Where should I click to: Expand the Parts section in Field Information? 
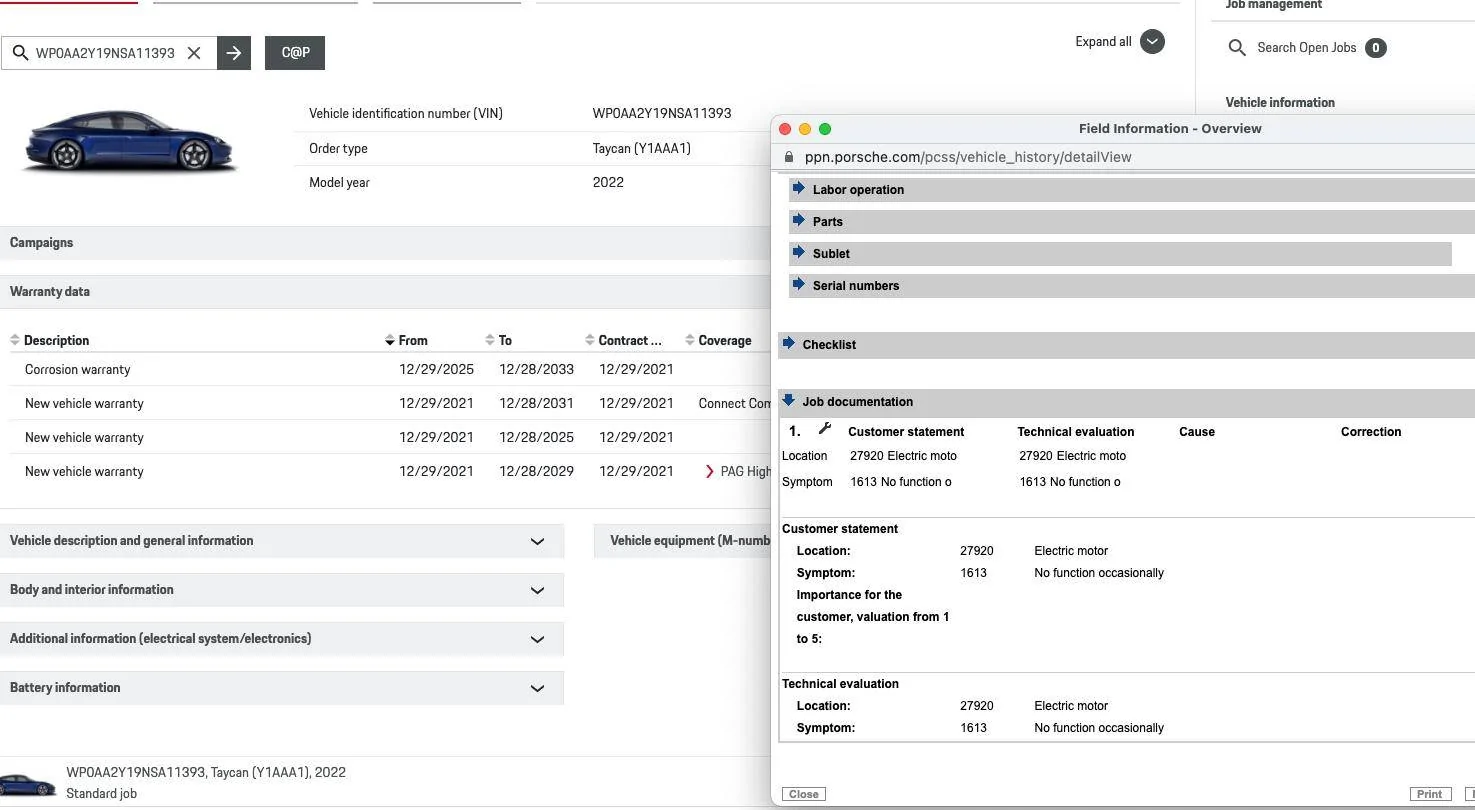[x=798, y=220]
